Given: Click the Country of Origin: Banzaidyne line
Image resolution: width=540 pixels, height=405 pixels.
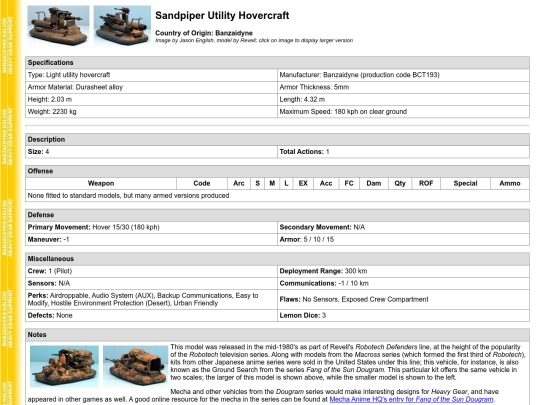Looking at the screenshot, I should click(x=204, y=33).
